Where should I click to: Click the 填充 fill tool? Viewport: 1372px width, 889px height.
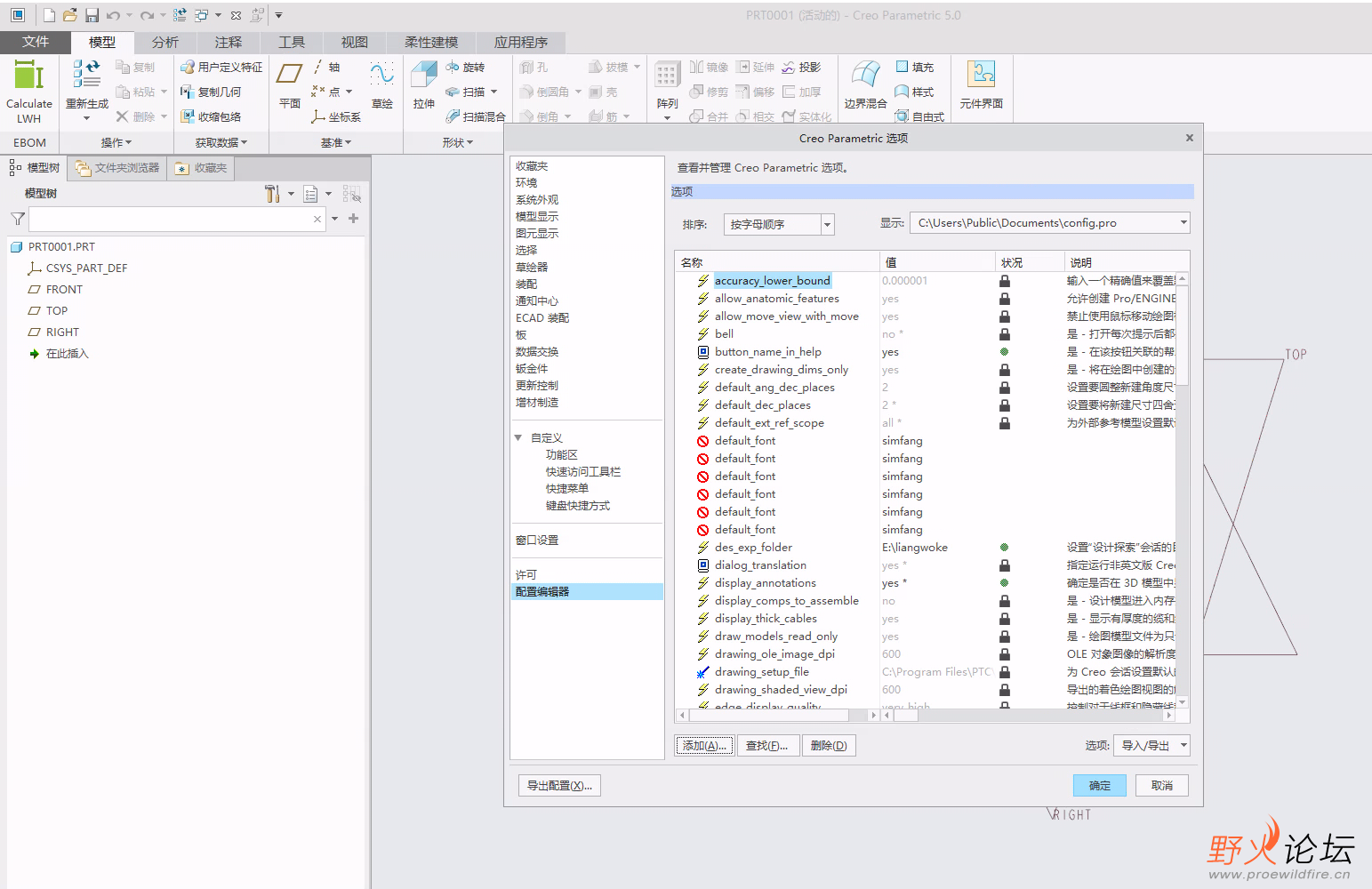[x=915, y=67]
